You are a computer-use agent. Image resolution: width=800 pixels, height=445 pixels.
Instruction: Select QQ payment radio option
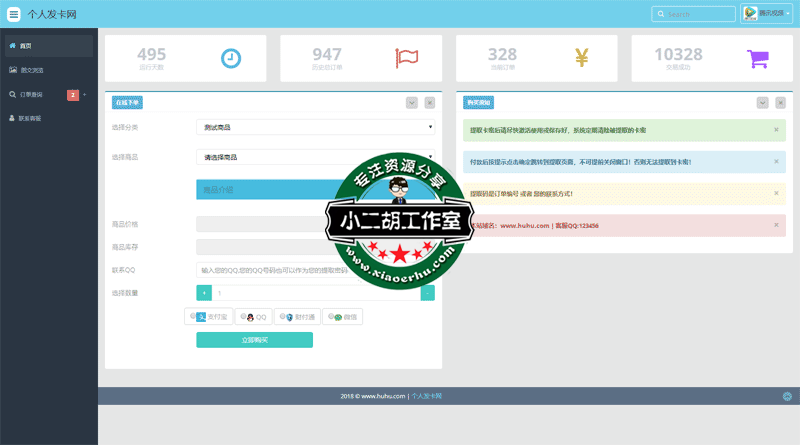(x=256, y=317)
